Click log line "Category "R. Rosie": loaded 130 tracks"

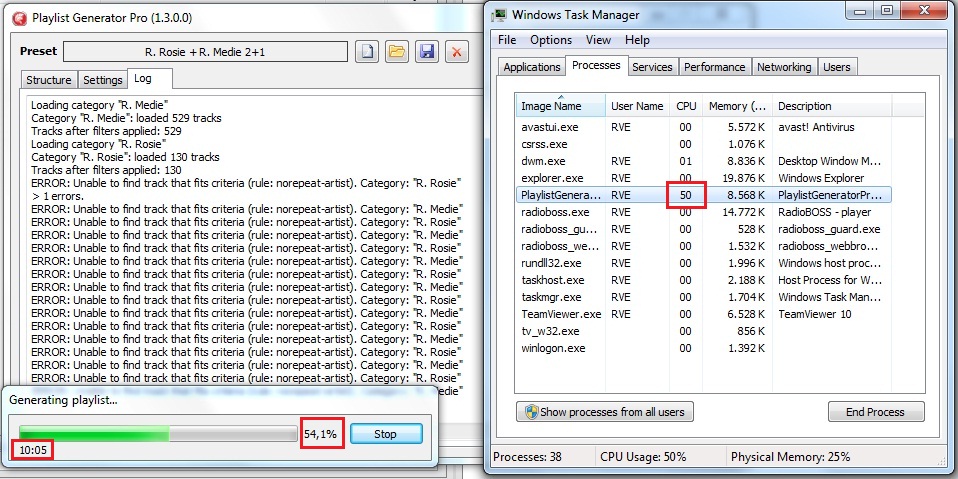click(125, 157)
